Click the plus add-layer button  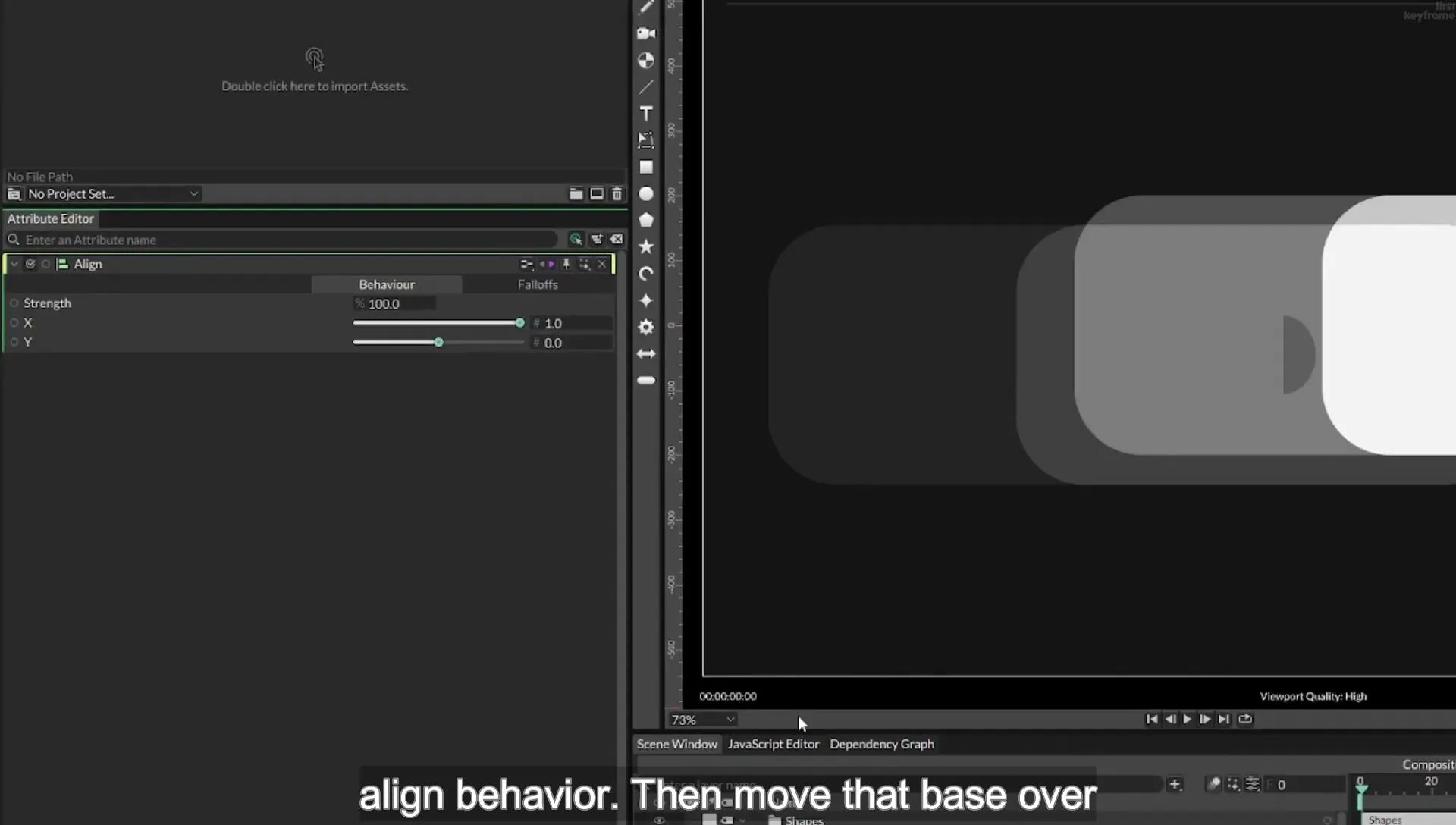pos(1175,784)
